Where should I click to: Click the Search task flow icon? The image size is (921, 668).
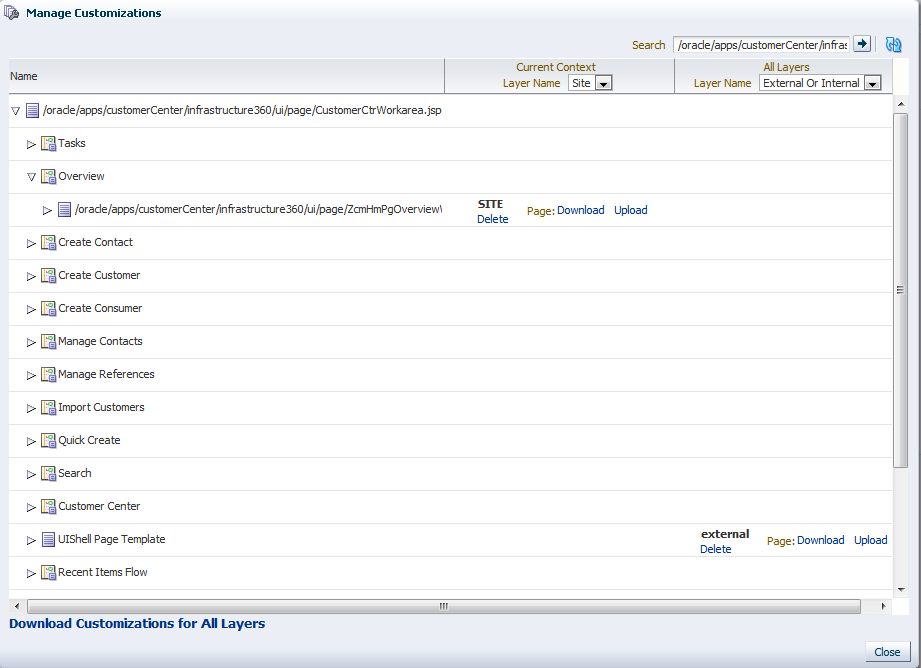[48, 473]
